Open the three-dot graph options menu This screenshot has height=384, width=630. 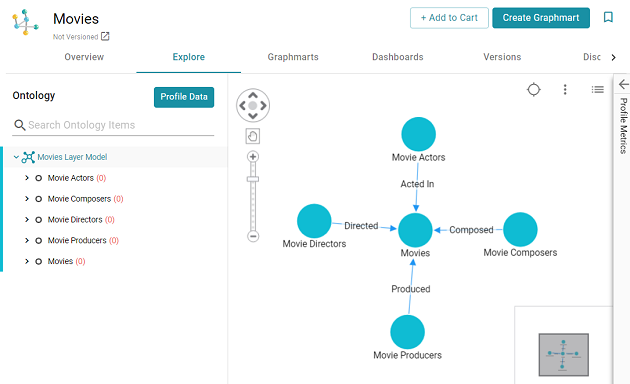point(565,90)
